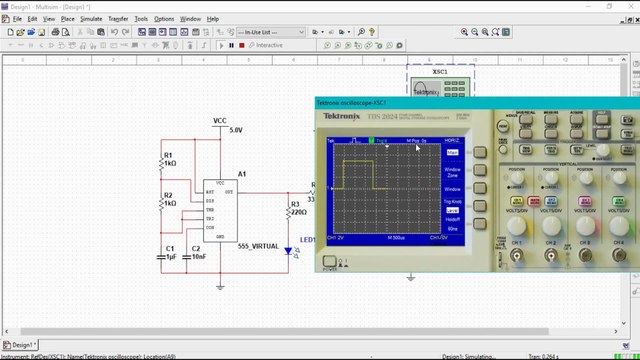
Task: Click the Full Screen green icon
Action: [x=506, y=32]
